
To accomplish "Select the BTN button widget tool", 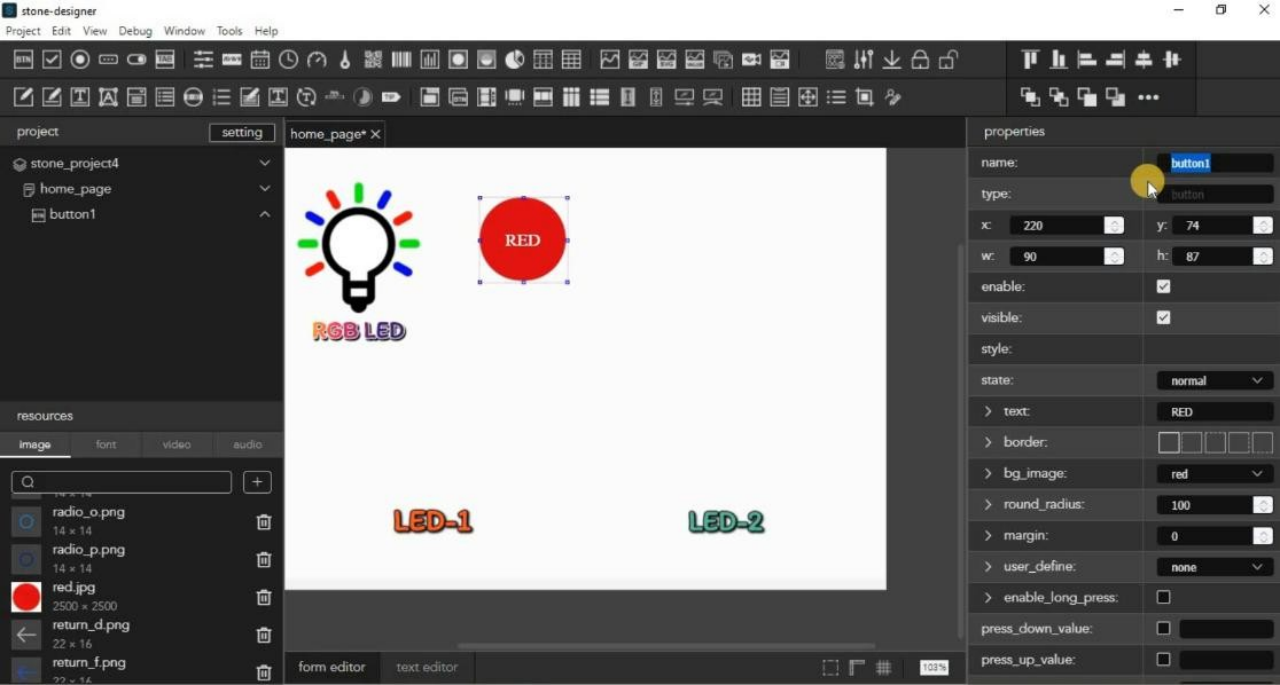I will click(x=23, y=60).
